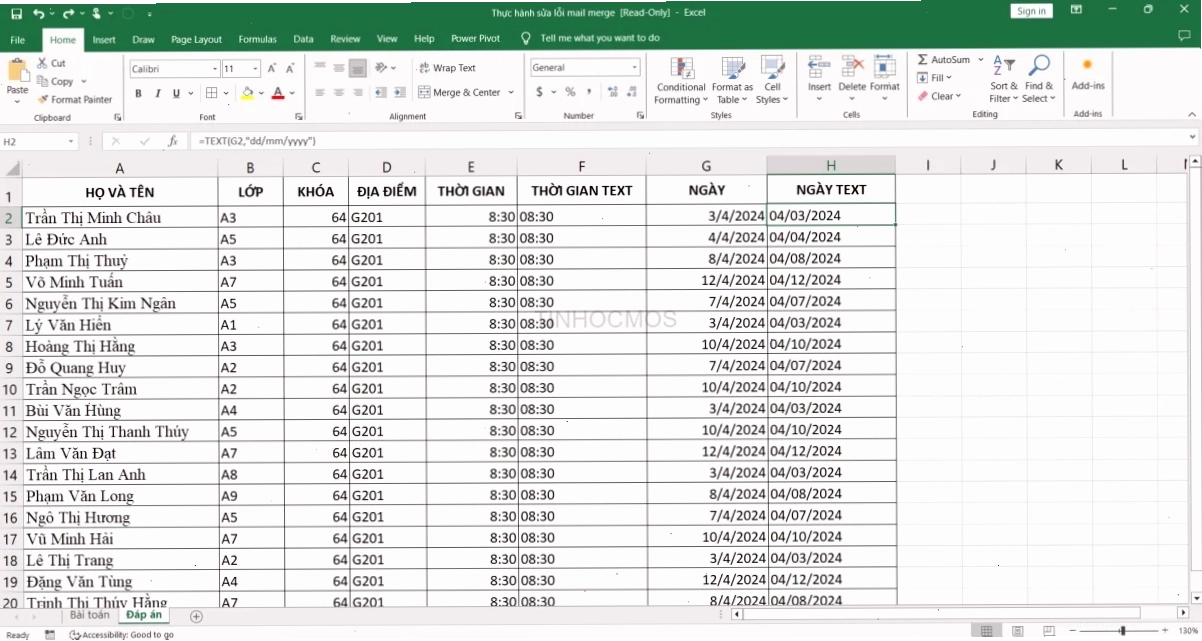Click the Top Align icon
Viewport: 1202px width, 641px height.
point(320,67)
